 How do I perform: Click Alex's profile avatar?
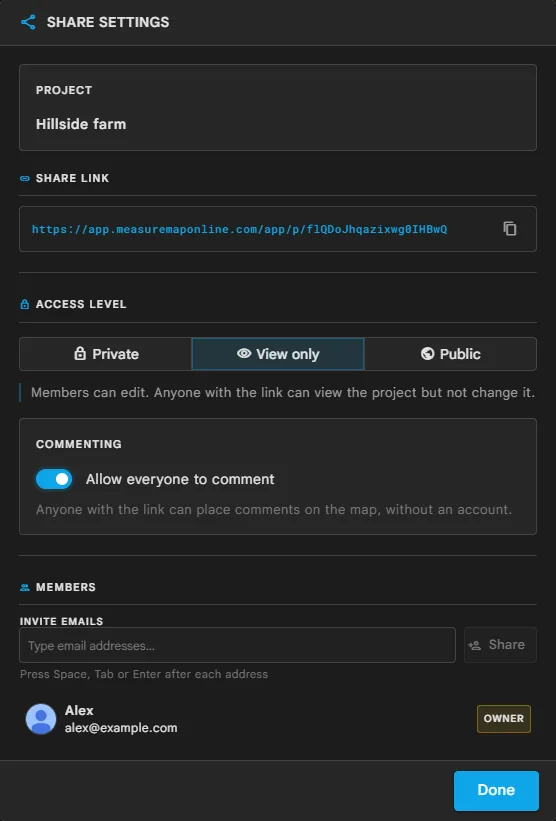pos(41,719)
